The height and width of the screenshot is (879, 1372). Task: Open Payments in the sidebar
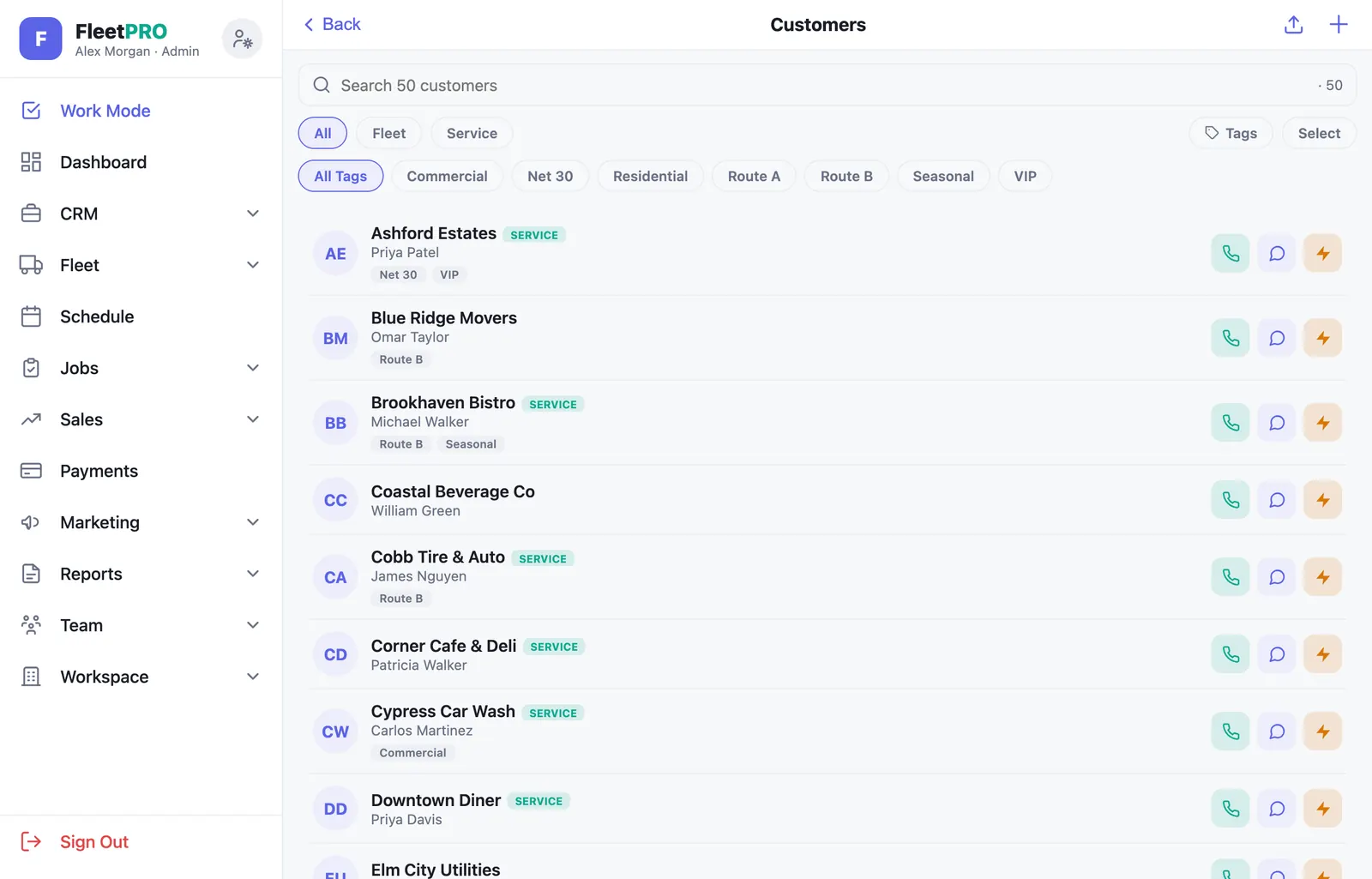tap(141, 471)
